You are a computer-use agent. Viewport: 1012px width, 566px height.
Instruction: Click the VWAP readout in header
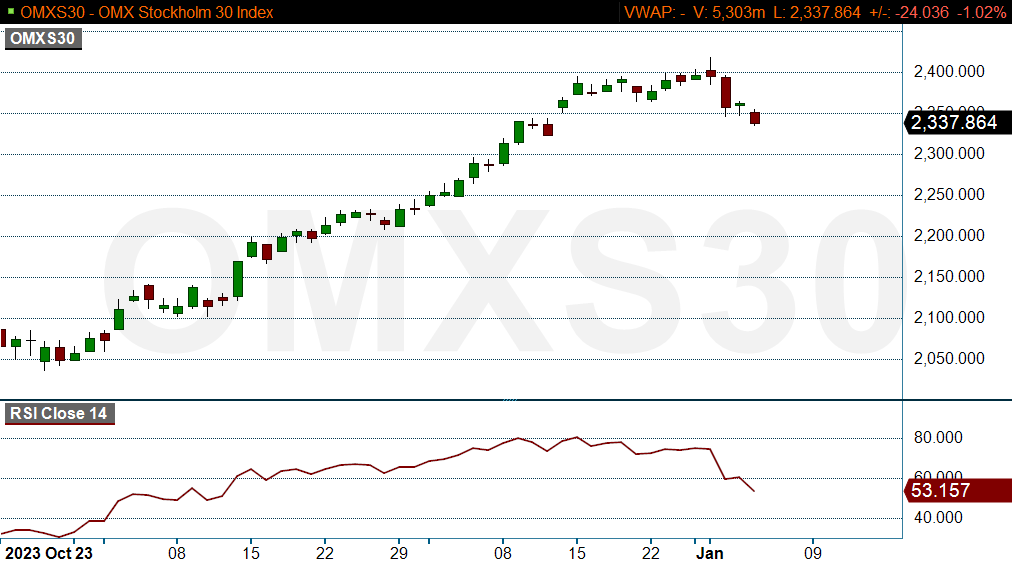pyautogui.click(x=654, y=12)
